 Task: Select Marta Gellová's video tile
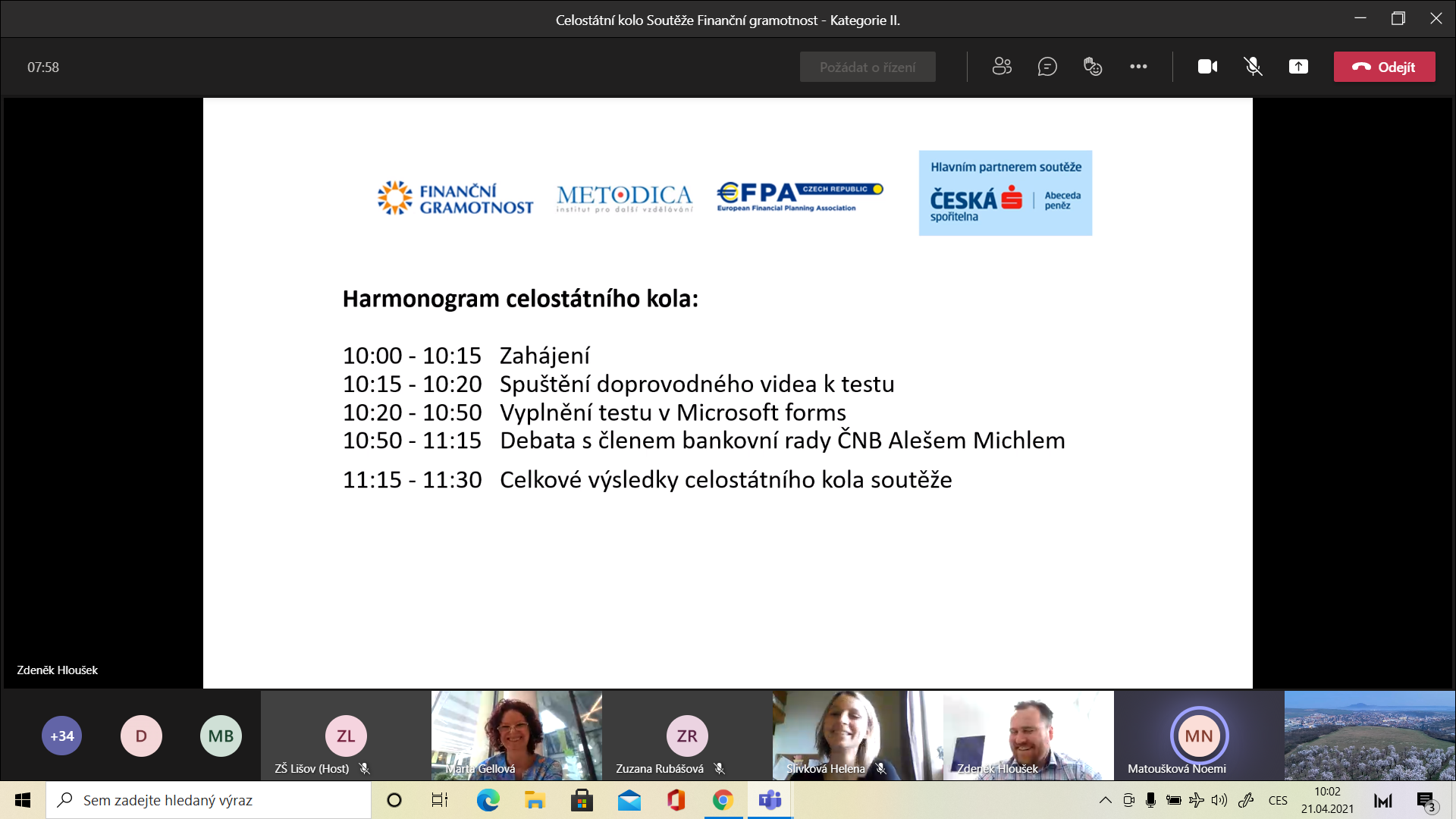coord(516,735)
